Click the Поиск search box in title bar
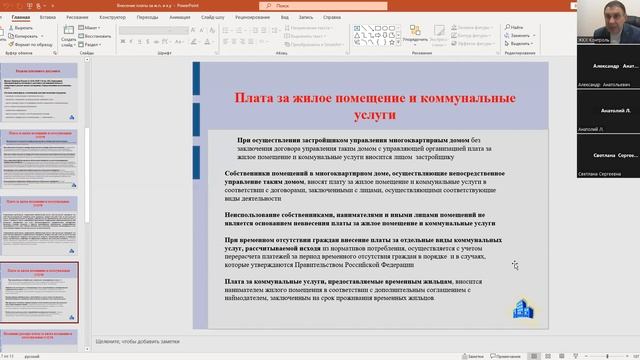The height and width of the screenshot is (360, 640). 323,6
